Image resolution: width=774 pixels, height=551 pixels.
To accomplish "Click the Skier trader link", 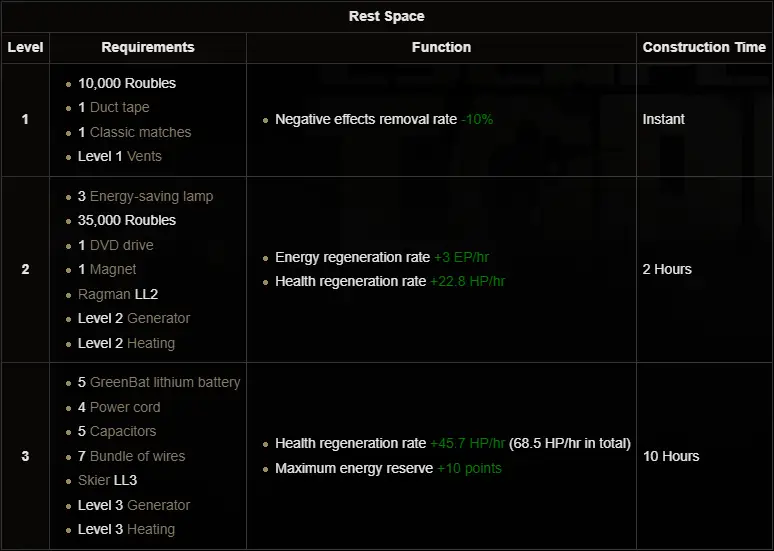I will [94, 480].
